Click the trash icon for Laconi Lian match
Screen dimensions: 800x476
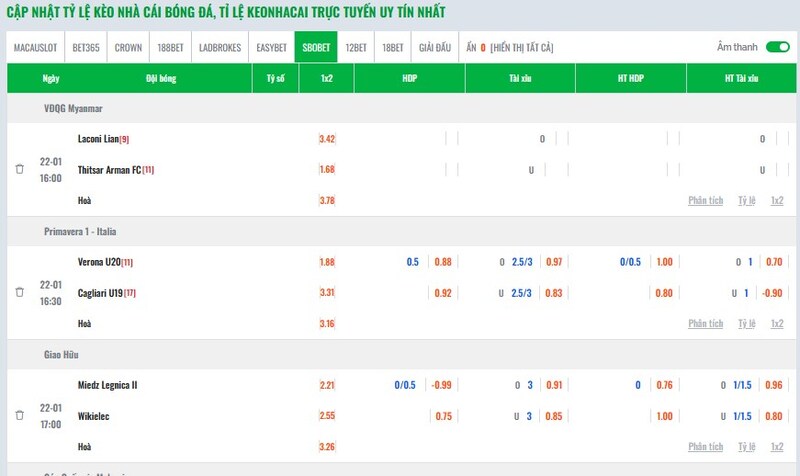point(19,170)
